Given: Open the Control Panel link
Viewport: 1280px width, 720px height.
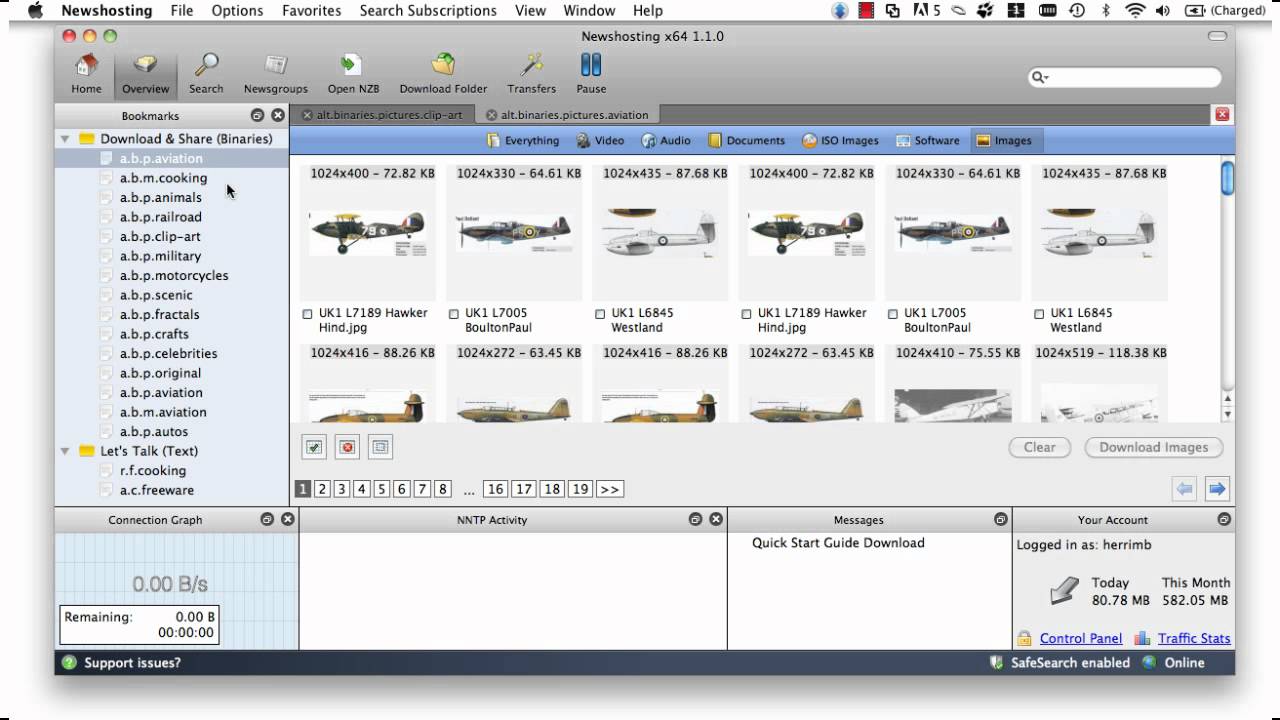Looking at the screenshot, I should pos(1081,638).
